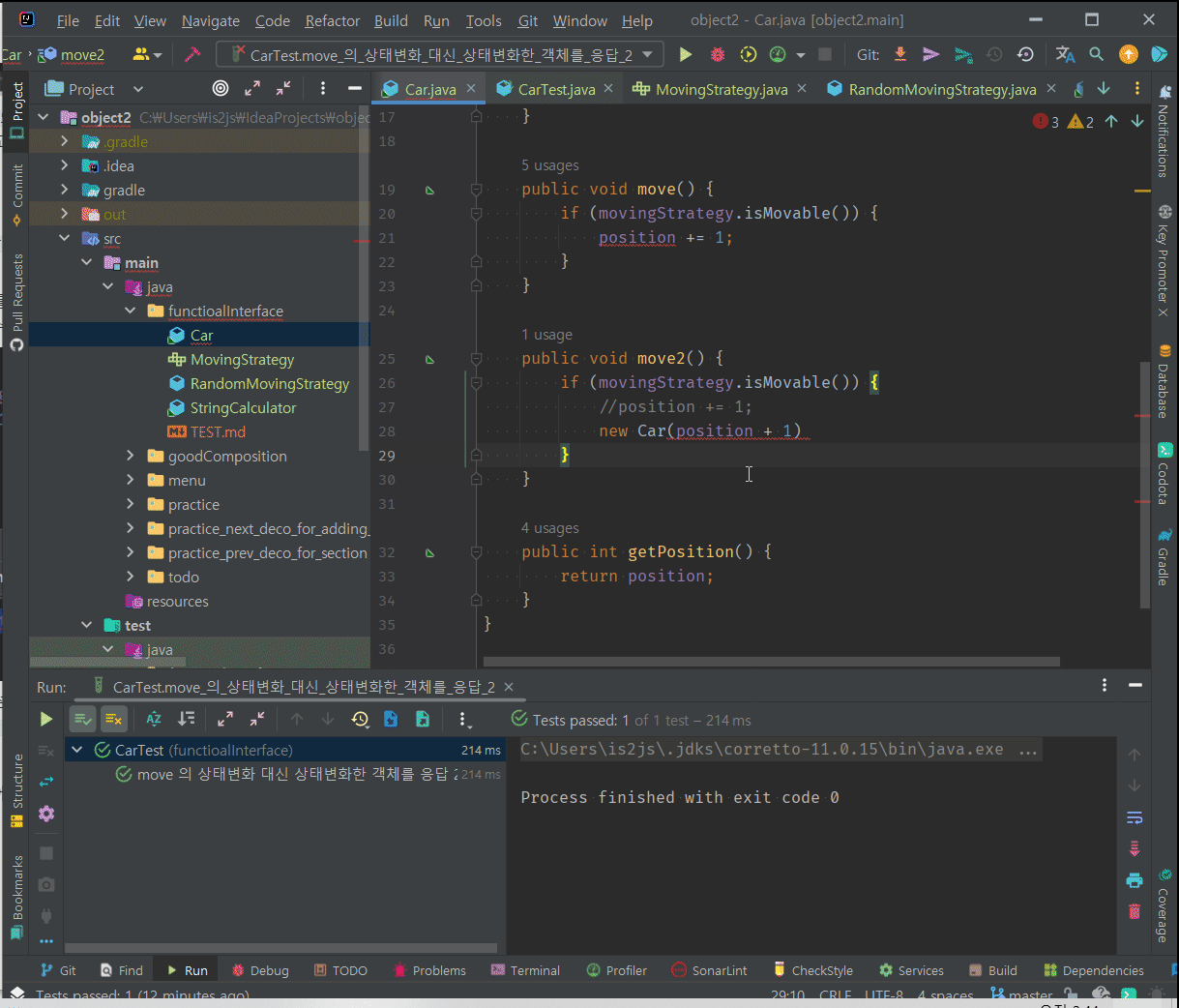Click the editor horizontal scrollbar

point(771,663)
